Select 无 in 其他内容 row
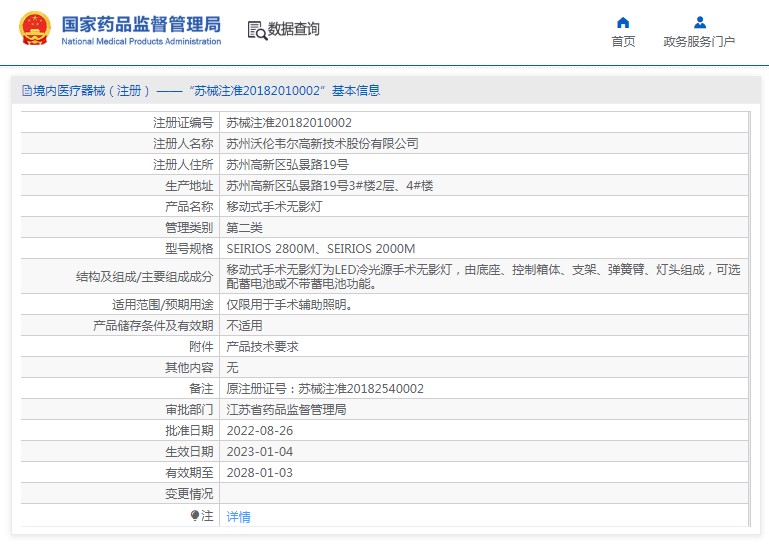 click(232, 368)
